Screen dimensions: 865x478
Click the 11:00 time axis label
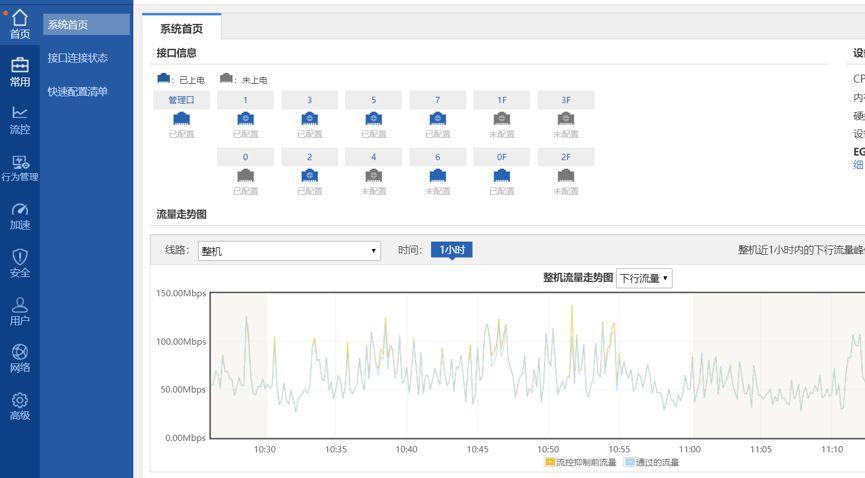pyautogui.click(x=690, y=449)
